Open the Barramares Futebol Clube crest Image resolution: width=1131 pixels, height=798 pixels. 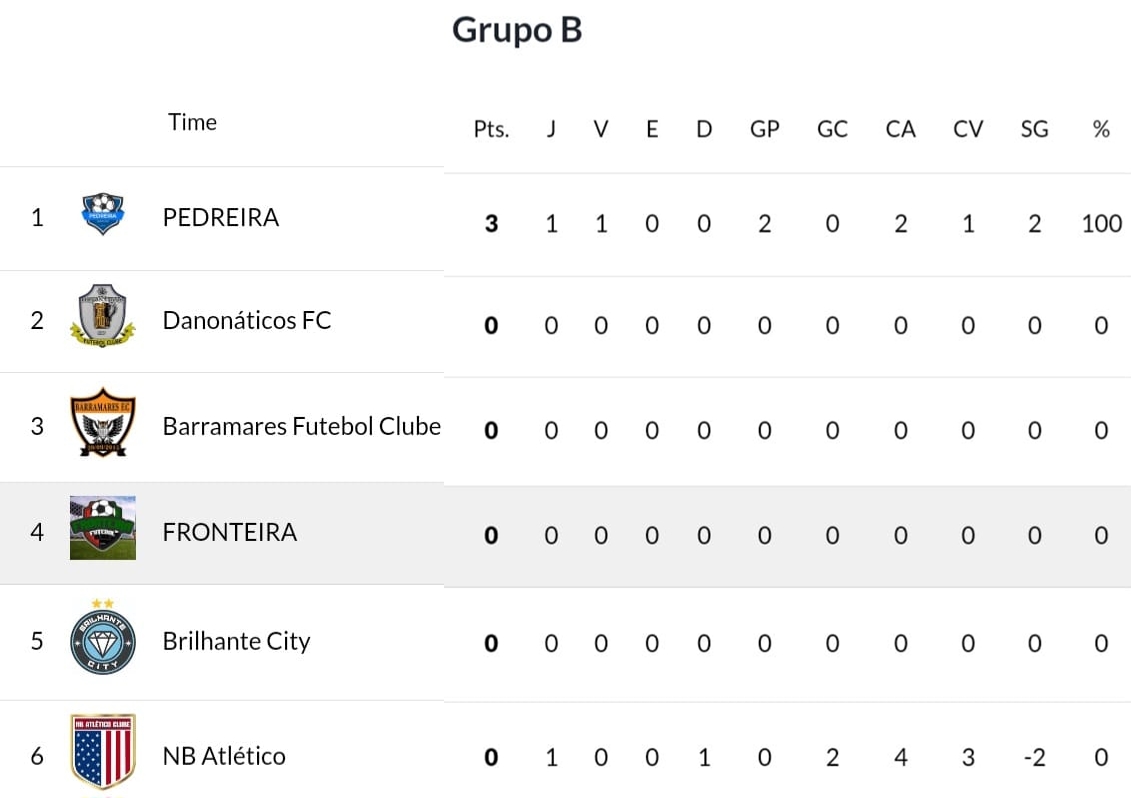(102, 422)
